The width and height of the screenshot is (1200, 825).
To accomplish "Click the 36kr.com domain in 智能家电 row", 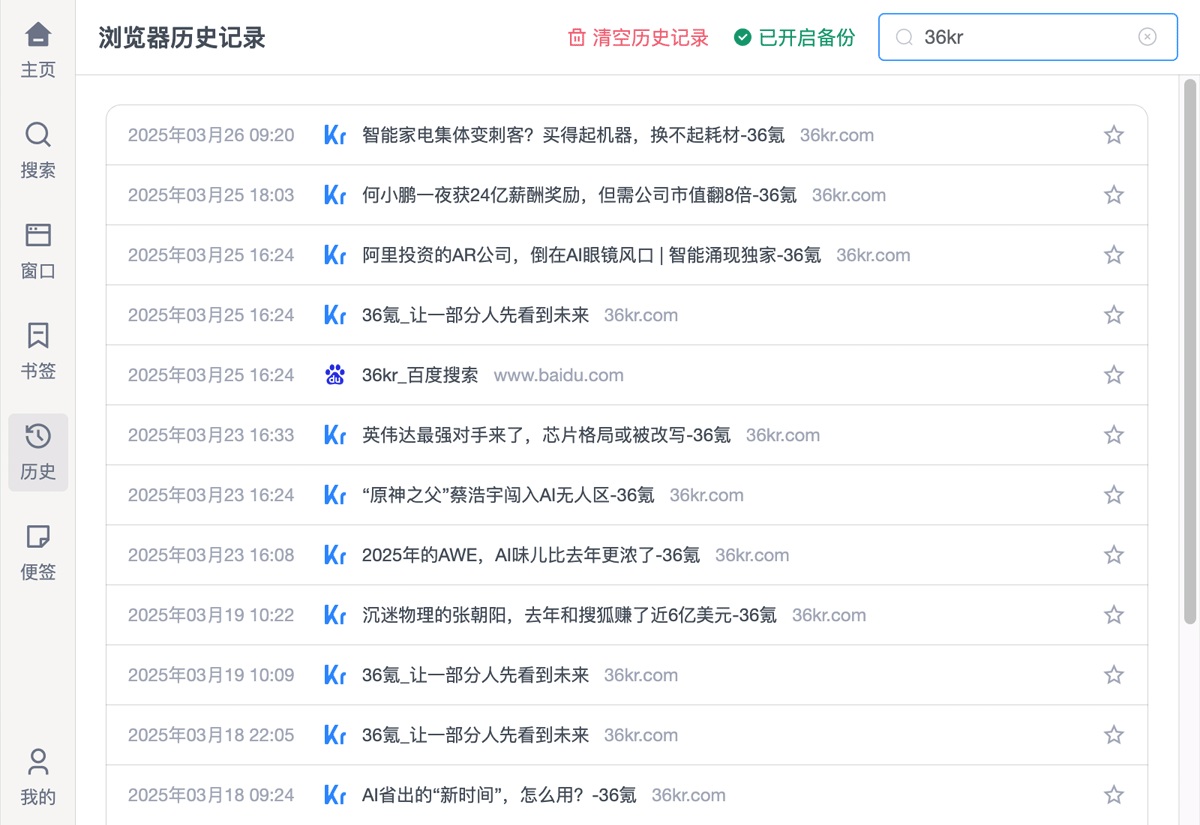I will [x=837, y=135].
